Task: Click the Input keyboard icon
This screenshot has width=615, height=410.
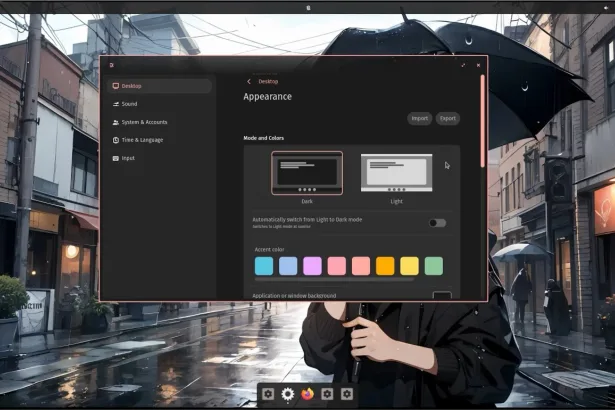Action: click(x=117, y=158)
